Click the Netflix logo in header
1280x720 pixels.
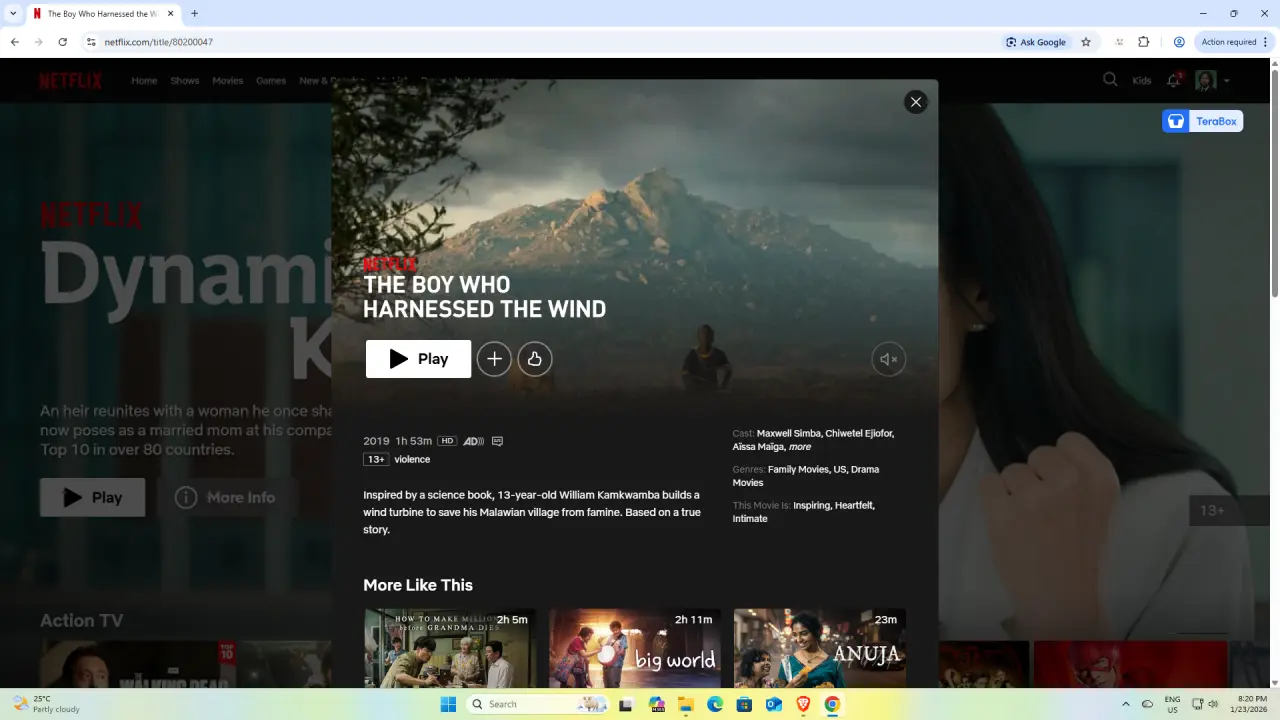point(71,81)
